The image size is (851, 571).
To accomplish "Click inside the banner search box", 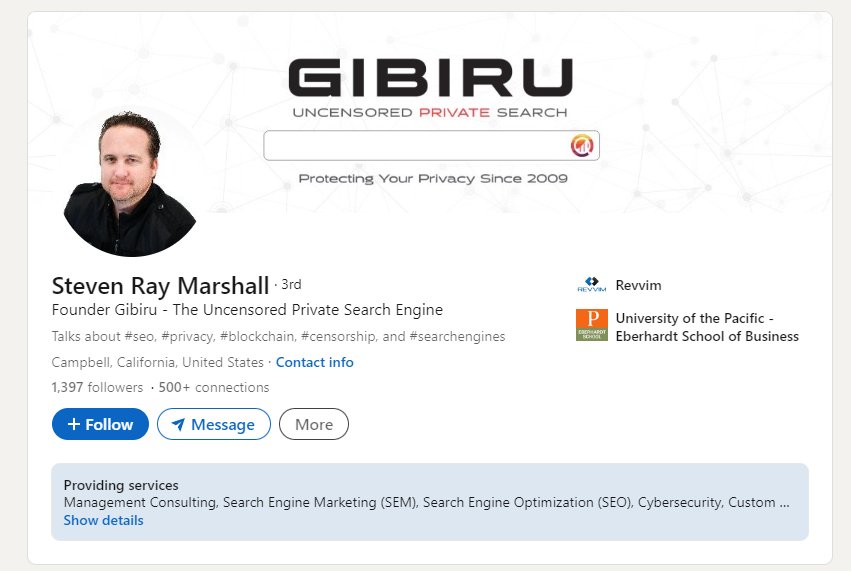I will pos(415,146).
